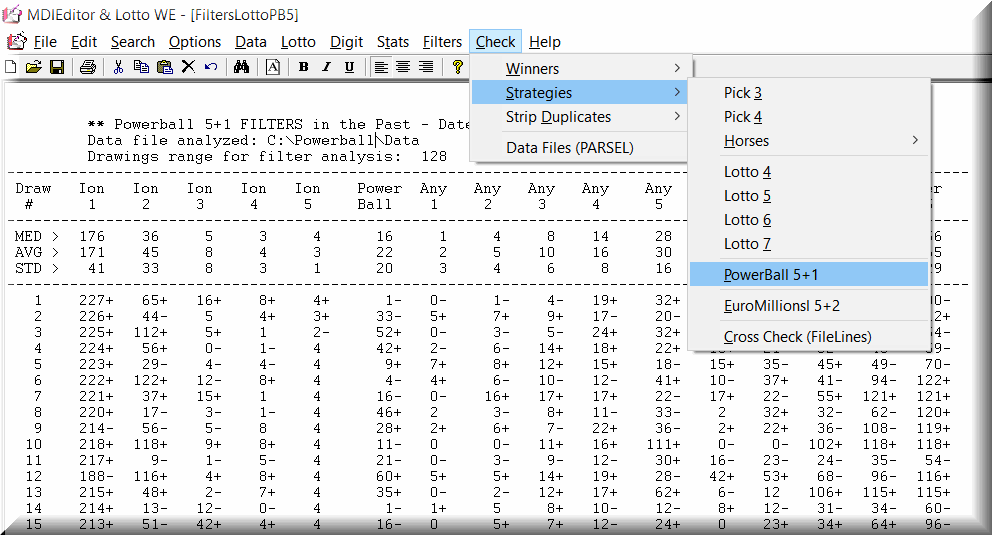Undo with the blue arrow icon
The image size is (992, 535).
[x=211, y=66]
